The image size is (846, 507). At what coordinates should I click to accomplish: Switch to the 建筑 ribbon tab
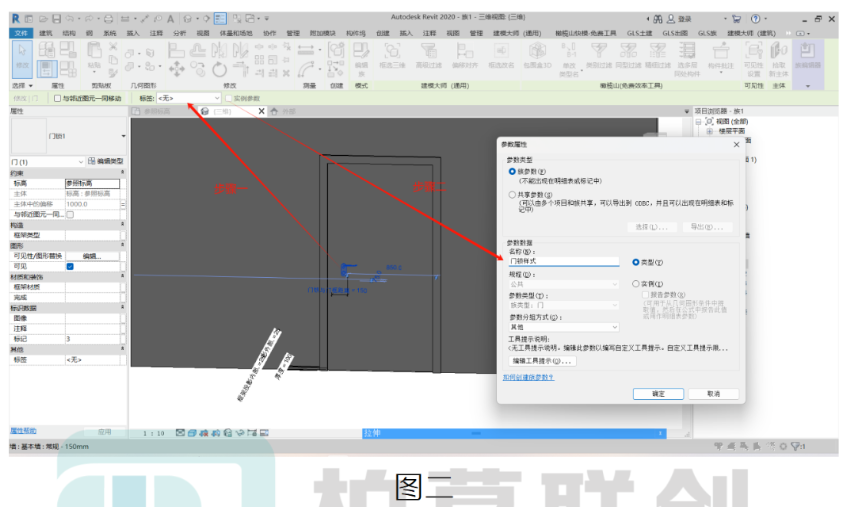[45, 33]
